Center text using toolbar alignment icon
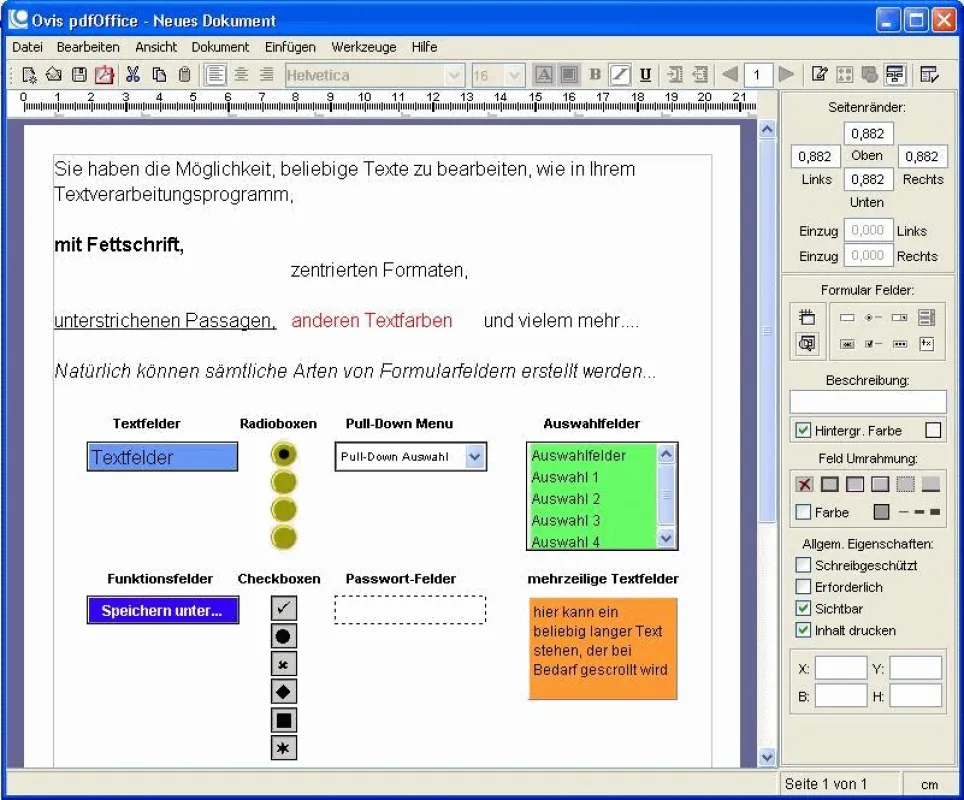 pos(241,75)
